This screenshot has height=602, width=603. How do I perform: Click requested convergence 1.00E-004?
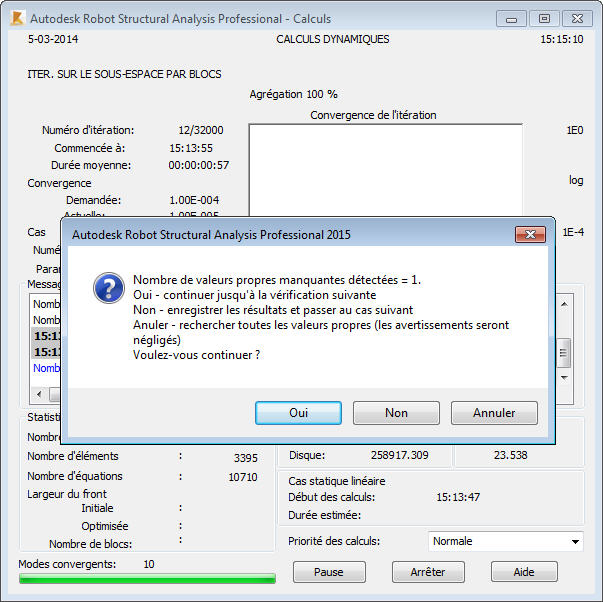coord(194,200)
